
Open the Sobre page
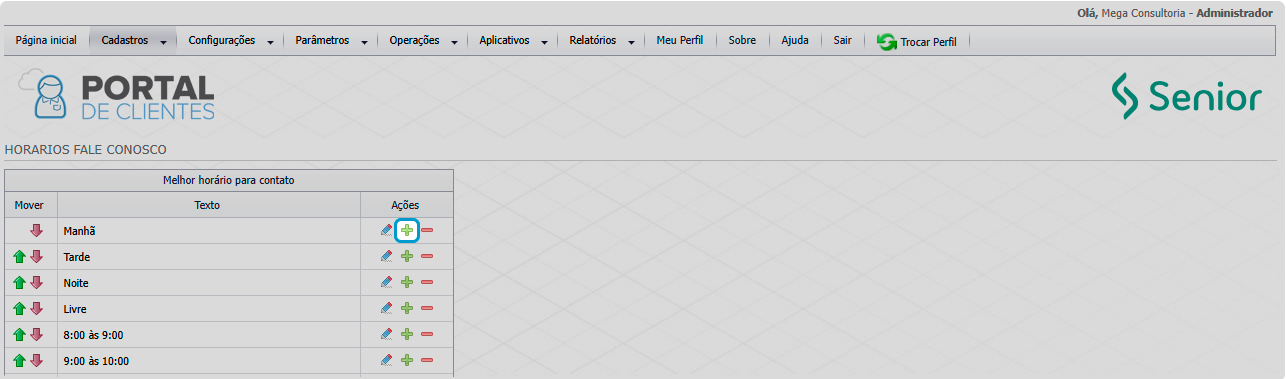tap(742, 41)
